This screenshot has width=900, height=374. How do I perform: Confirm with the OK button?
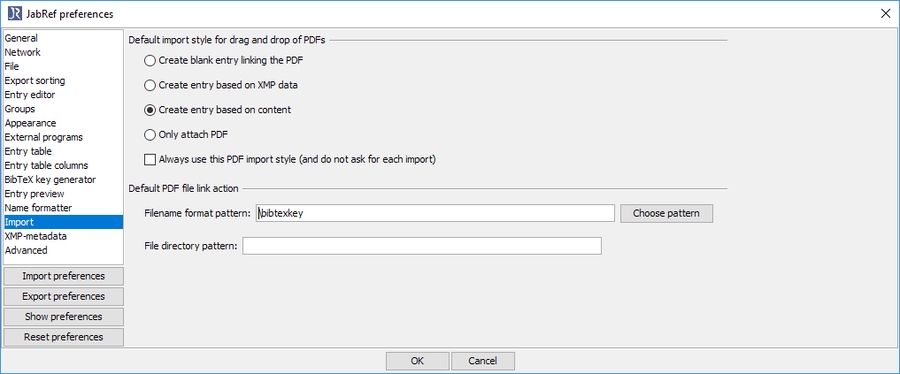click(417, 361)
